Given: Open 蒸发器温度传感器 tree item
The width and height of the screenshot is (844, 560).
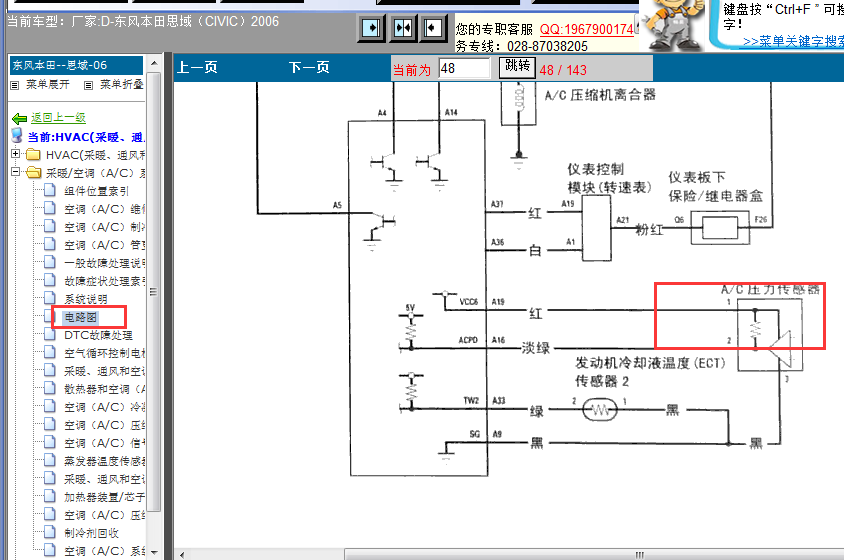Looking at the screenshot, I should (104, 461).
